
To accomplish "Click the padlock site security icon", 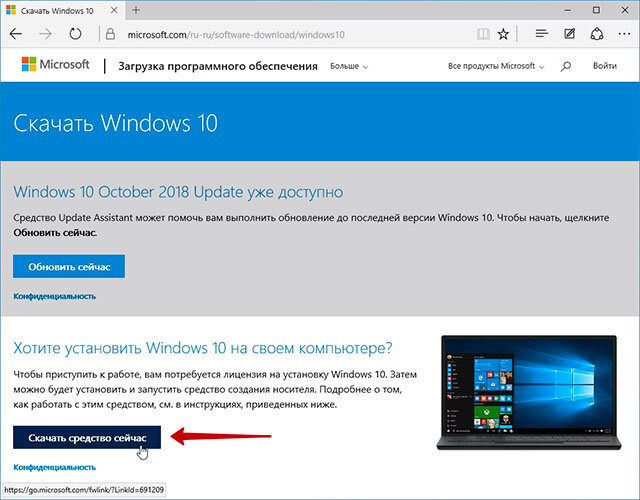I will click(x=110, y=34).
